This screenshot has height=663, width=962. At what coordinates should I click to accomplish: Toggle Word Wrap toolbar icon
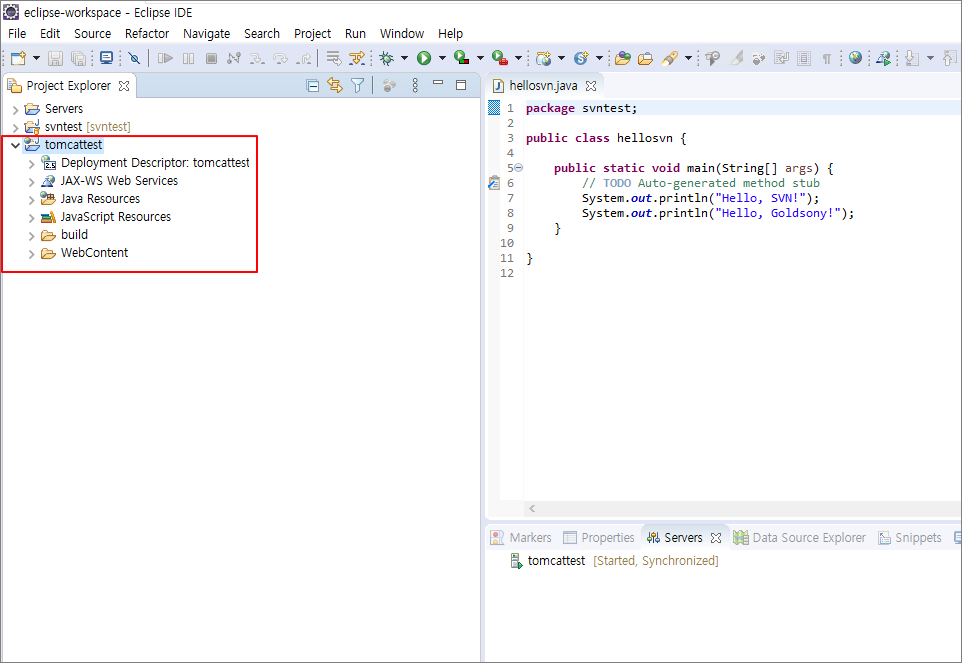pos(781,58)
